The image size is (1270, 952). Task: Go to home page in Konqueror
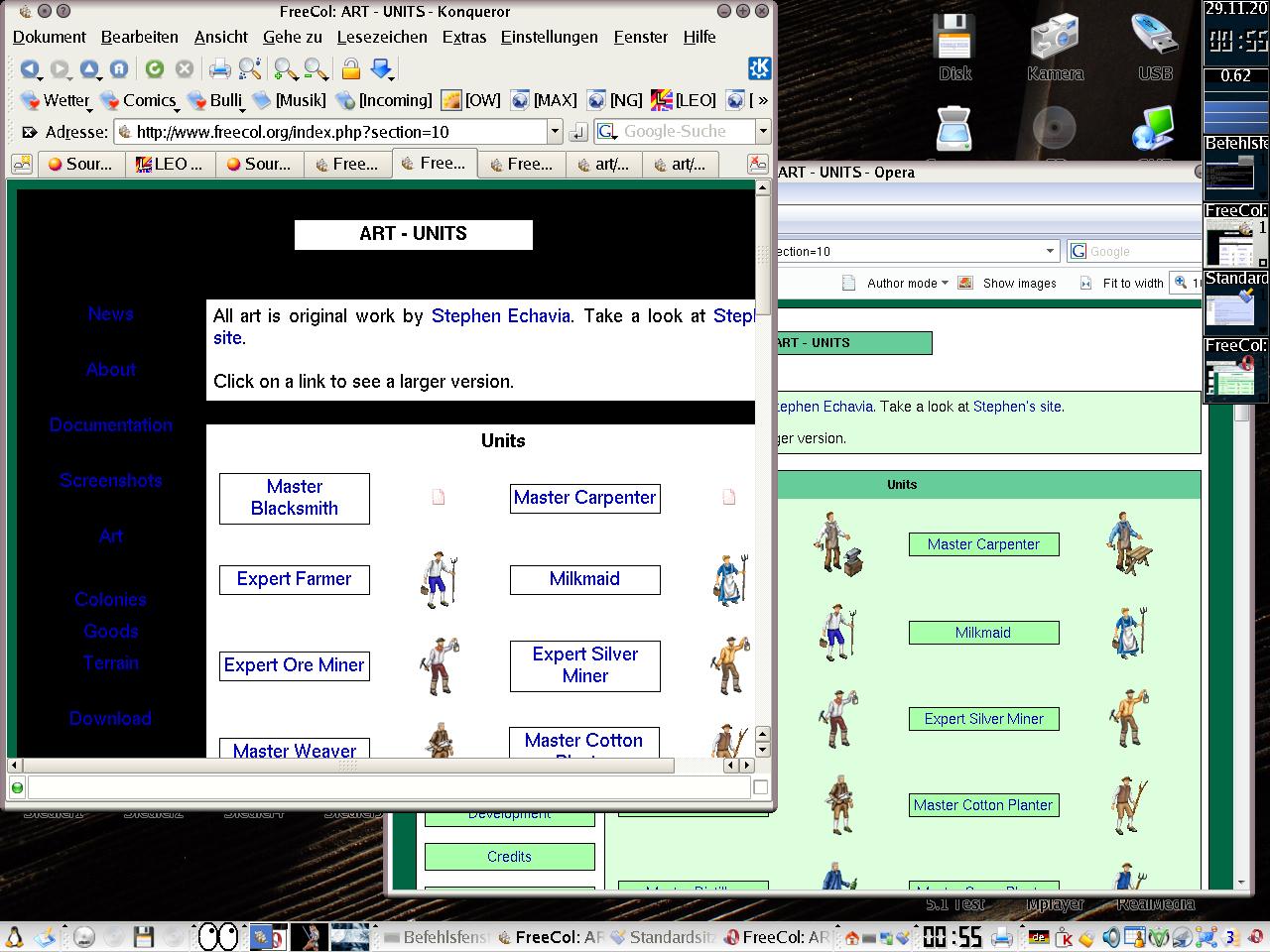[119, 68]
